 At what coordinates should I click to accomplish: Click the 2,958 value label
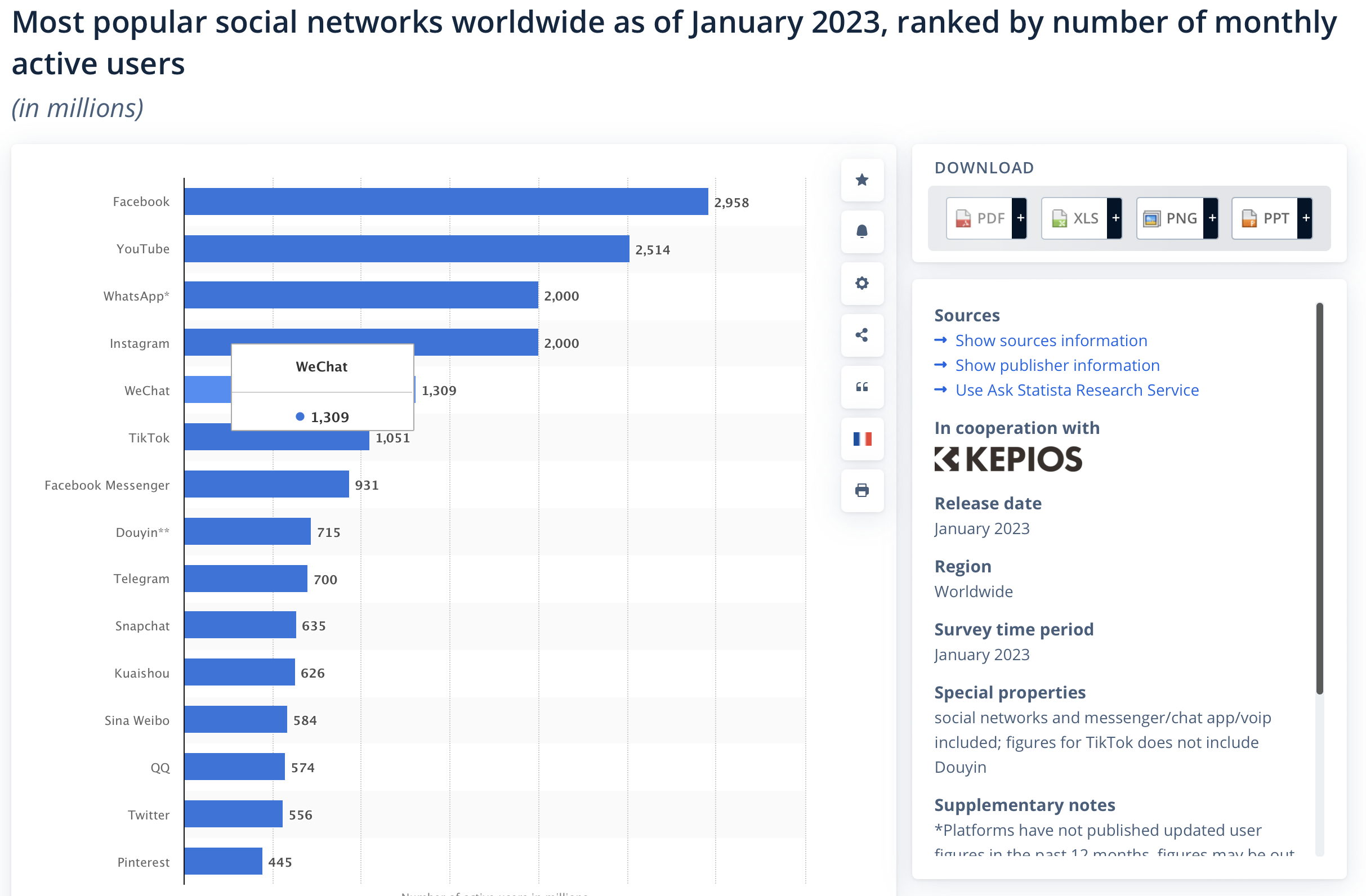[731, 203]
